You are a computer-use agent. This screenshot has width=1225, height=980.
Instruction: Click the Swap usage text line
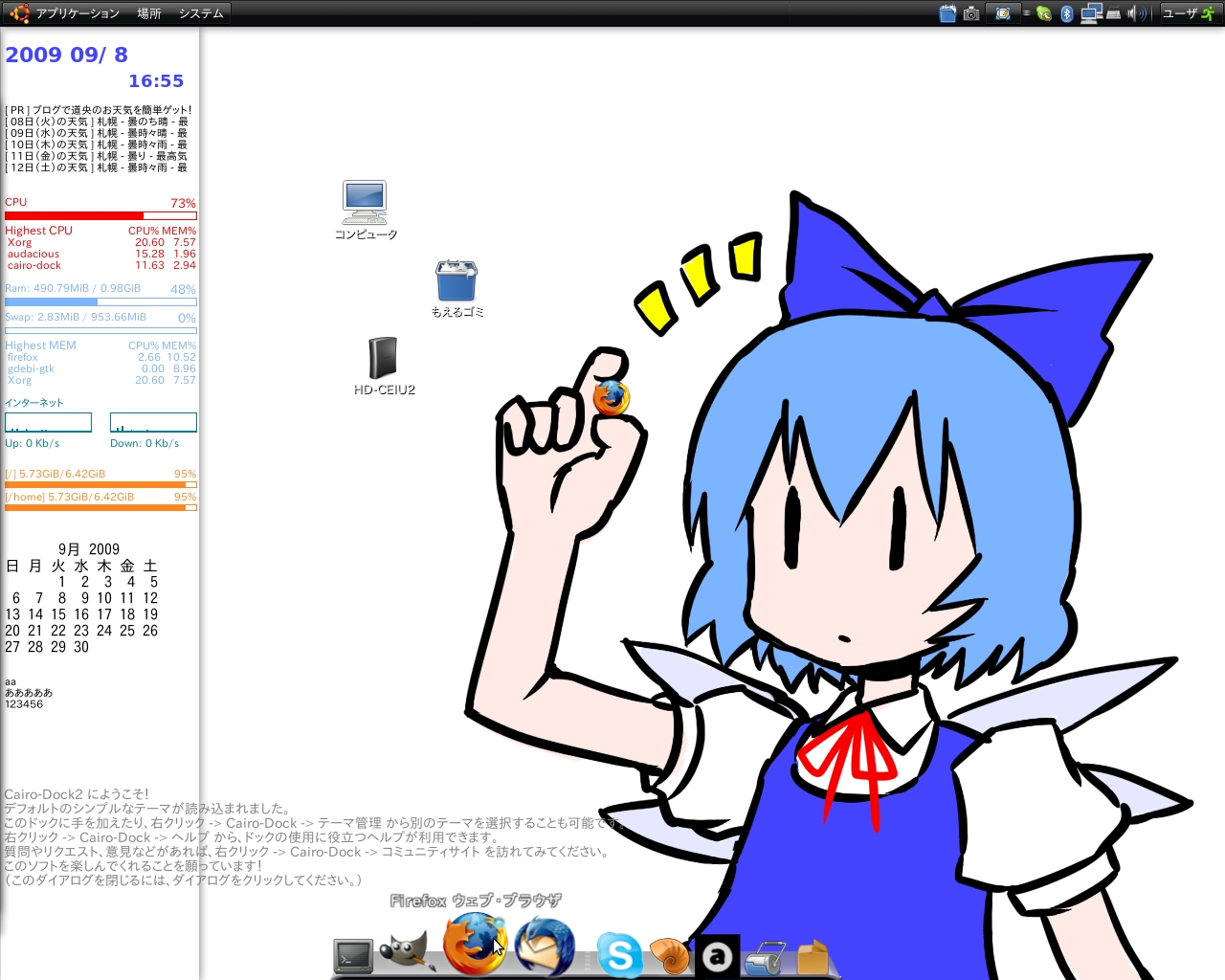pyautogui.click(x=76, y=318)
